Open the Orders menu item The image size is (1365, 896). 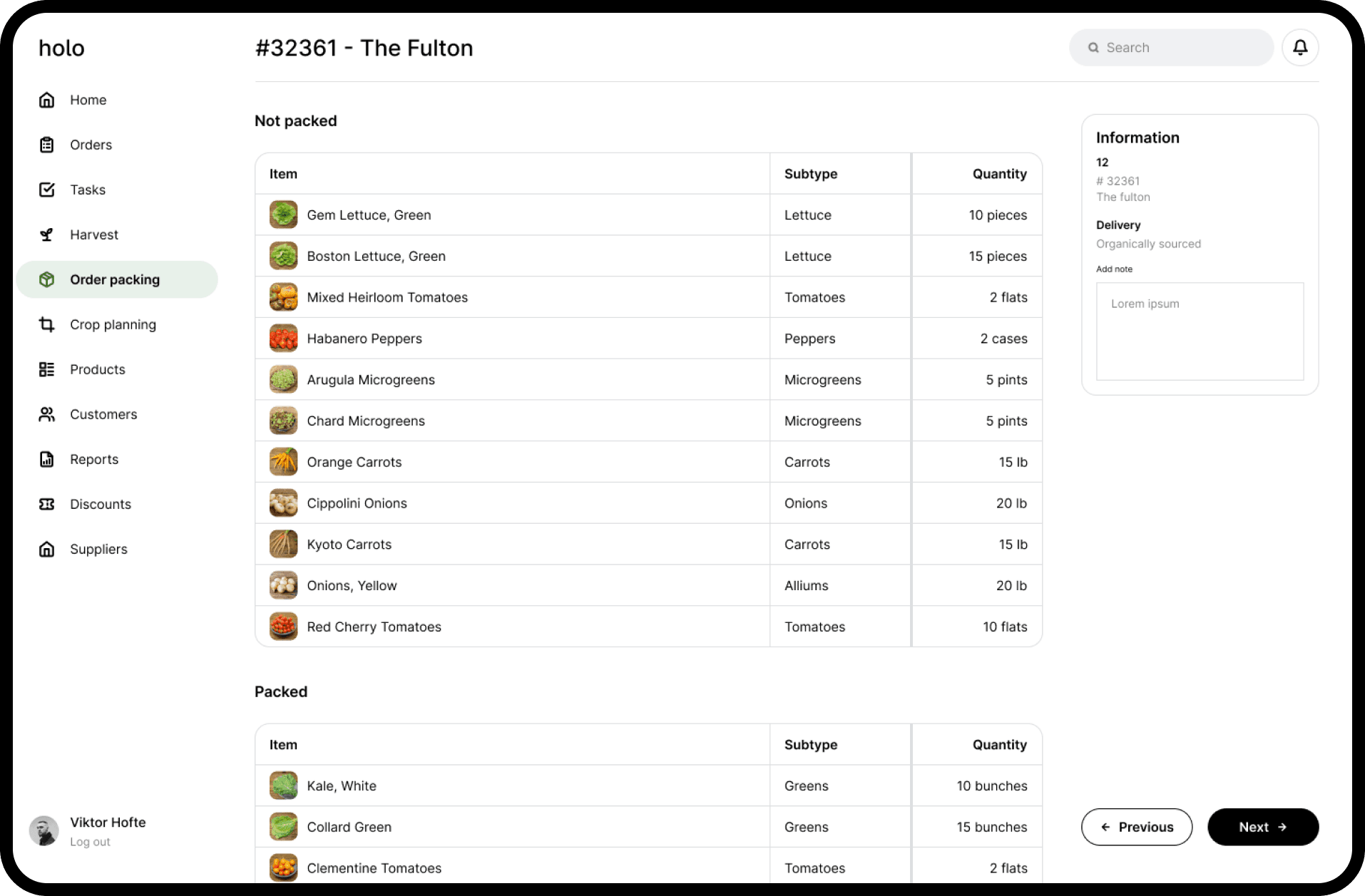point(91,145)
